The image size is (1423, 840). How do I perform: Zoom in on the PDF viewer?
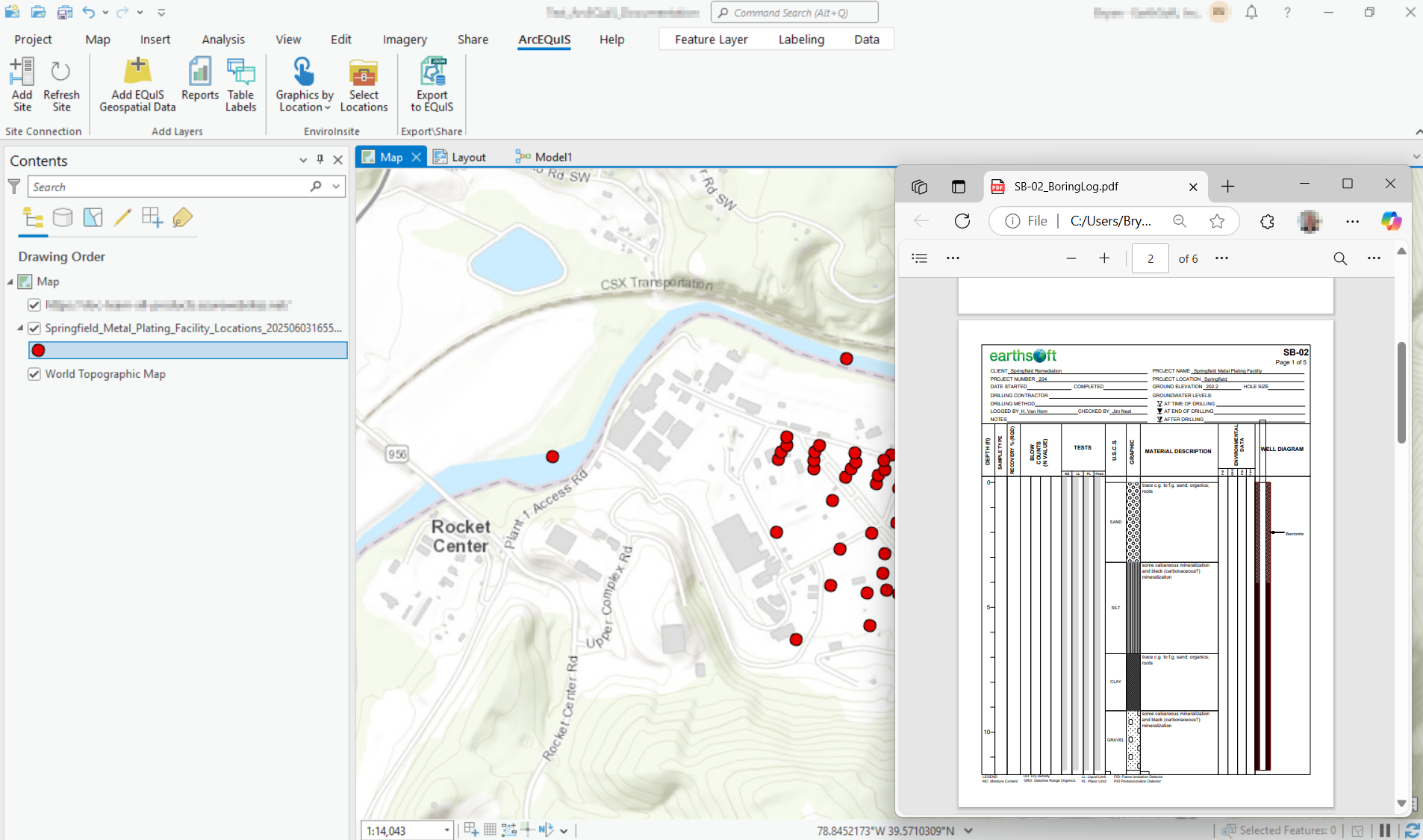pyautogui.click(x=1104, y=258)
